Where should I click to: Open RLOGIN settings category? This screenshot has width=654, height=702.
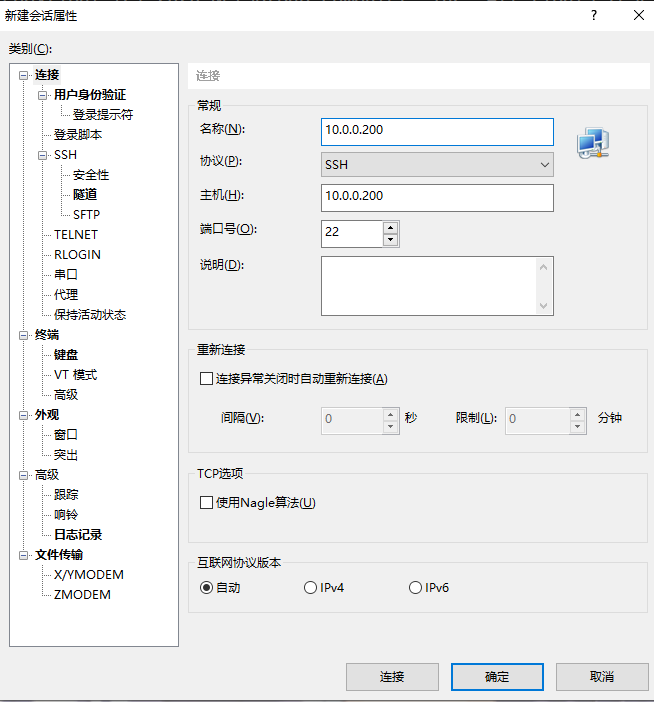click(77, 255)
